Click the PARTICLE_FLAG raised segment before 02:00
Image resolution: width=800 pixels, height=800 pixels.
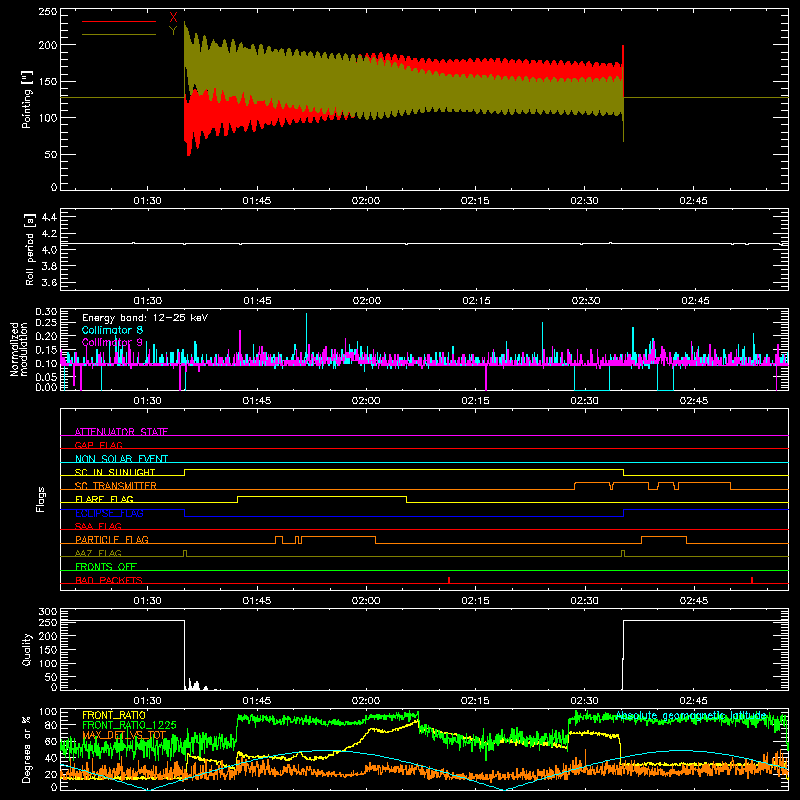pos(339,537)
